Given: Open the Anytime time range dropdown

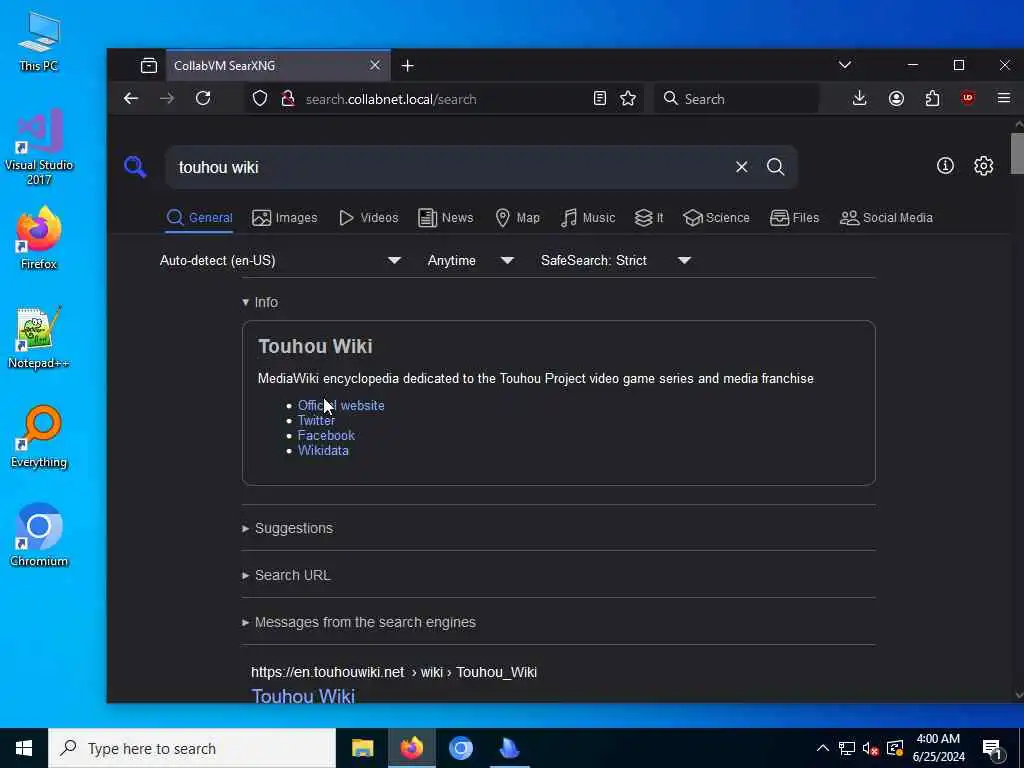Looking at the screenshot, I should click(470, 261).
